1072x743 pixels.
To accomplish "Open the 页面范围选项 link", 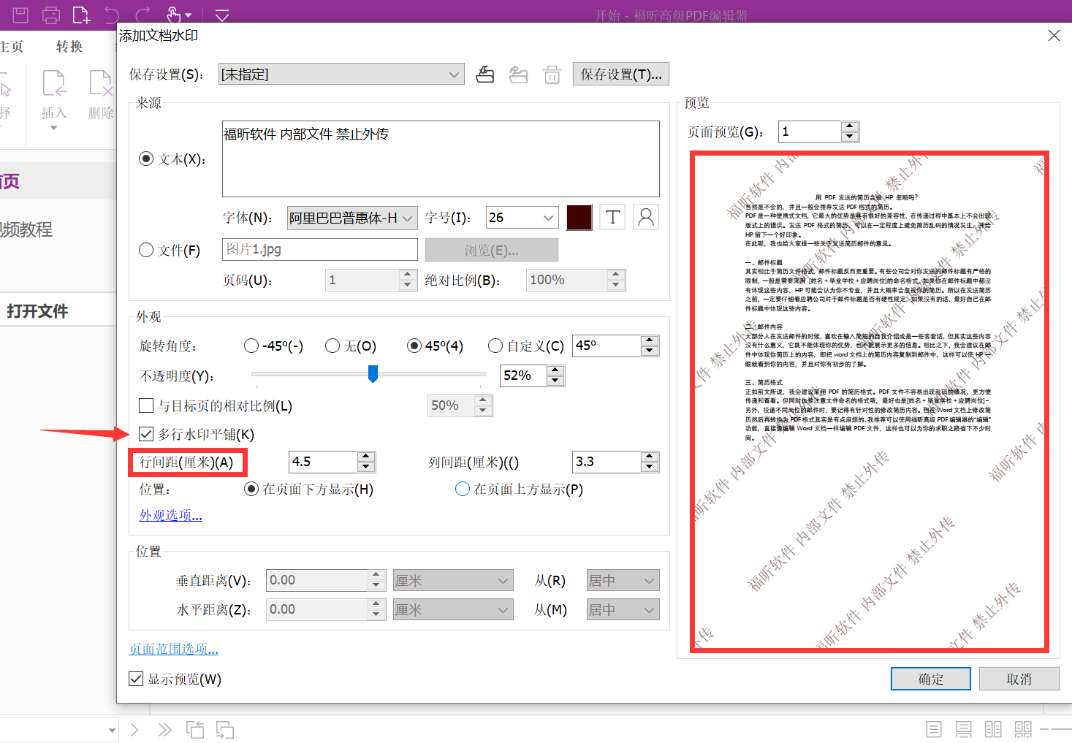I will pyautogui.click(x=174, y=649).
